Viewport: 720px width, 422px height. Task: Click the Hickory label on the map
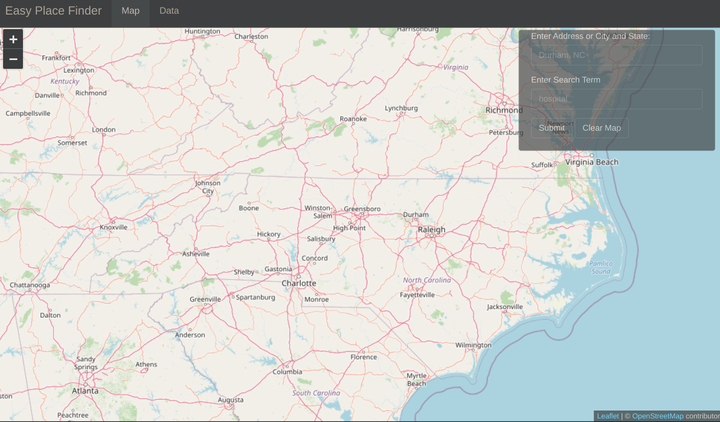pos(269,234)
